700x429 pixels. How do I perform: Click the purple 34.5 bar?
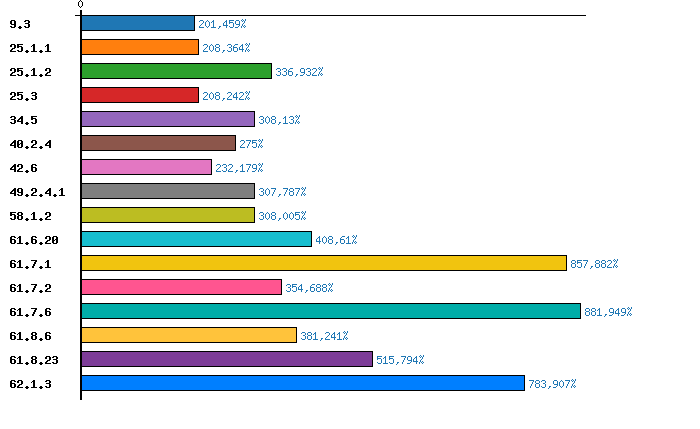pyautogui.click(x=167, y=119)
